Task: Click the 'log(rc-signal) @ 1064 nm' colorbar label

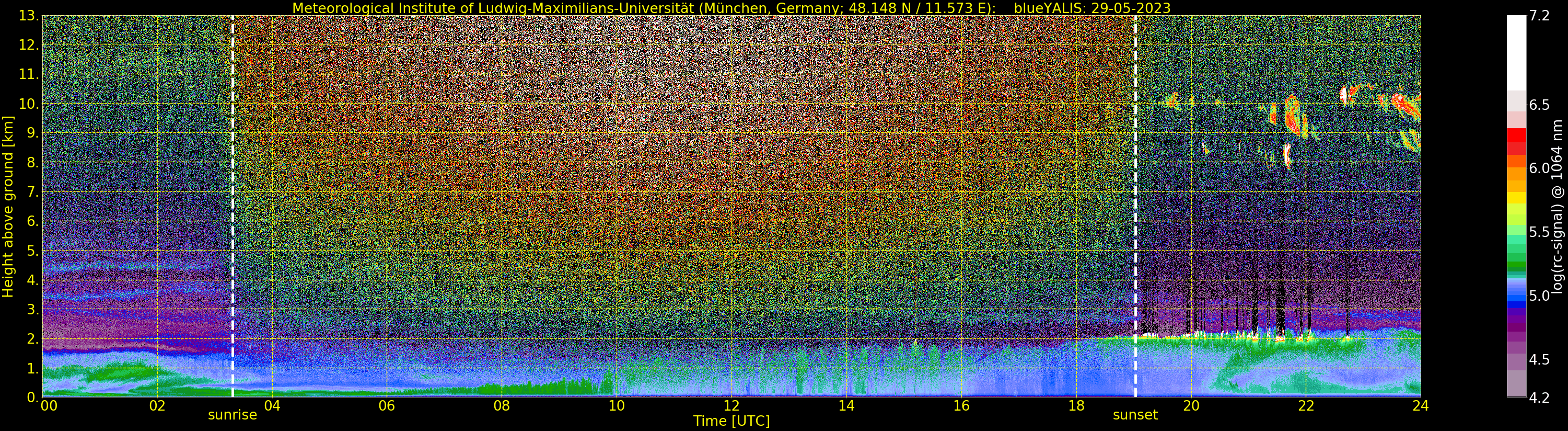Action: click(x=1557, y=207)
